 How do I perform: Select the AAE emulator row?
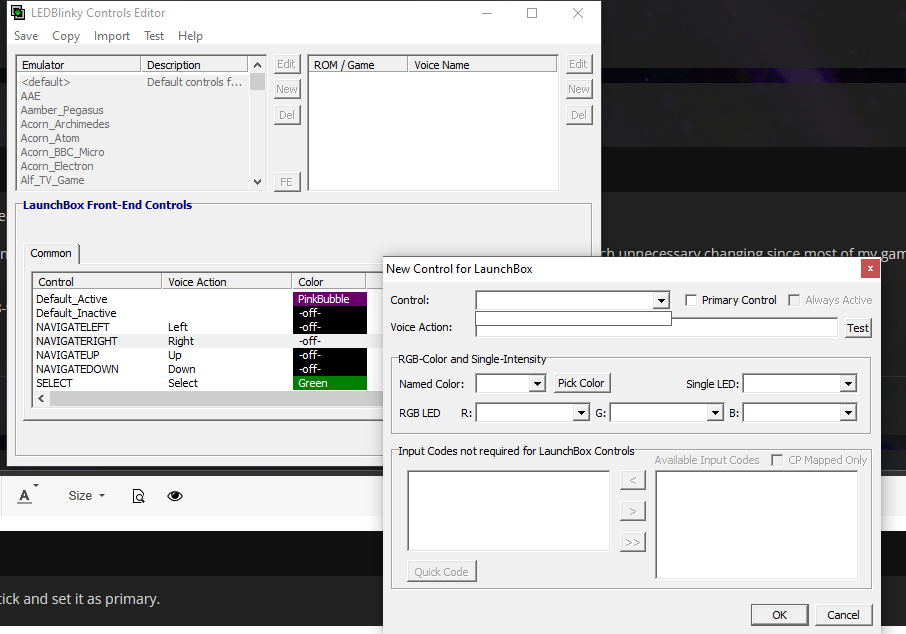[134, 96]
